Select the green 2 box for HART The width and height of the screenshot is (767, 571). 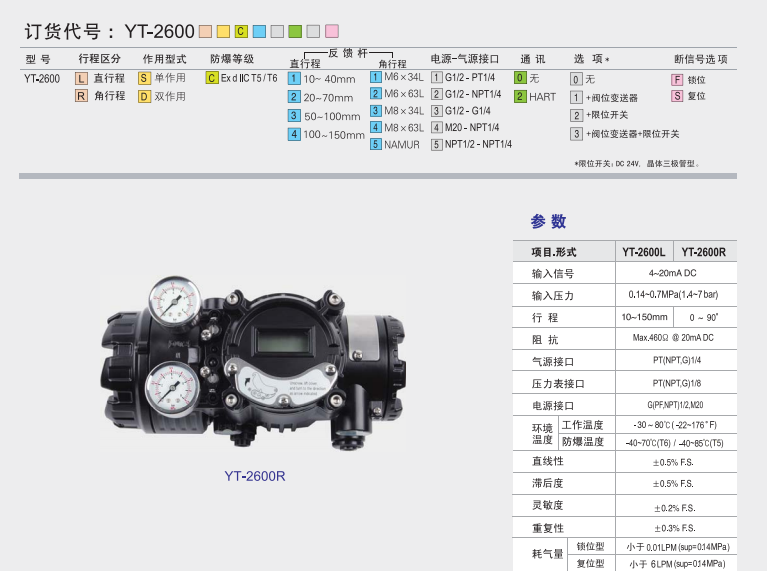(520, 96)
